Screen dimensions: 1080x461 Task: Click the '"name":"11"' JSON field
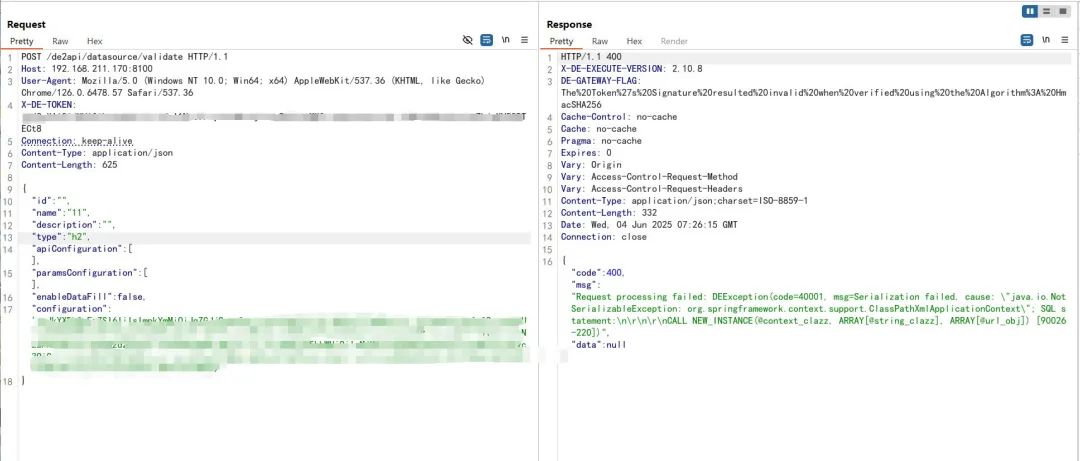click(x=61, y=213)
